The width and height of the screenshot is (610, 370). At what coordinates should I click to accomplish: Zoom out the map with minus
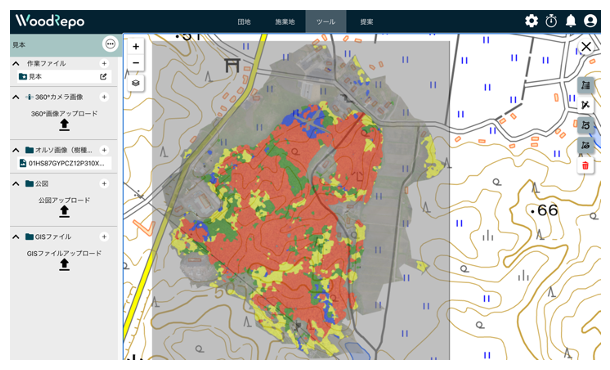pyautogui.click(x=136, y=63)
